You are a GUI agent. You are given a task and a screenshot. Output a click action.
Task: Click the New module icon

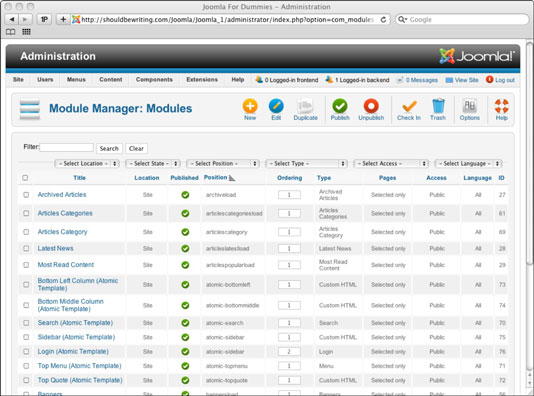[250, 106]
